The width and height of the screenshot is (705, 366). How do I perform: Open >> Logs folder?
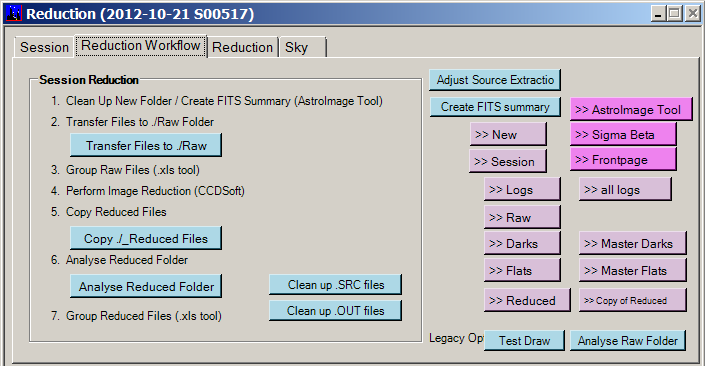(522, 189)
